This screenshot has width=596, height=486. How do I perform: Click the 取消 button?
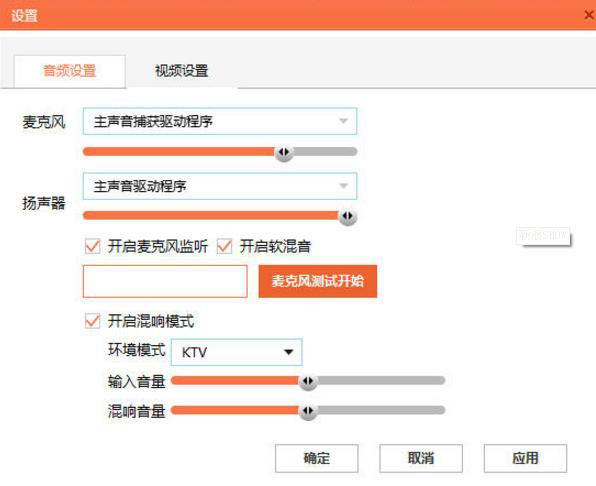click(421, 458)
